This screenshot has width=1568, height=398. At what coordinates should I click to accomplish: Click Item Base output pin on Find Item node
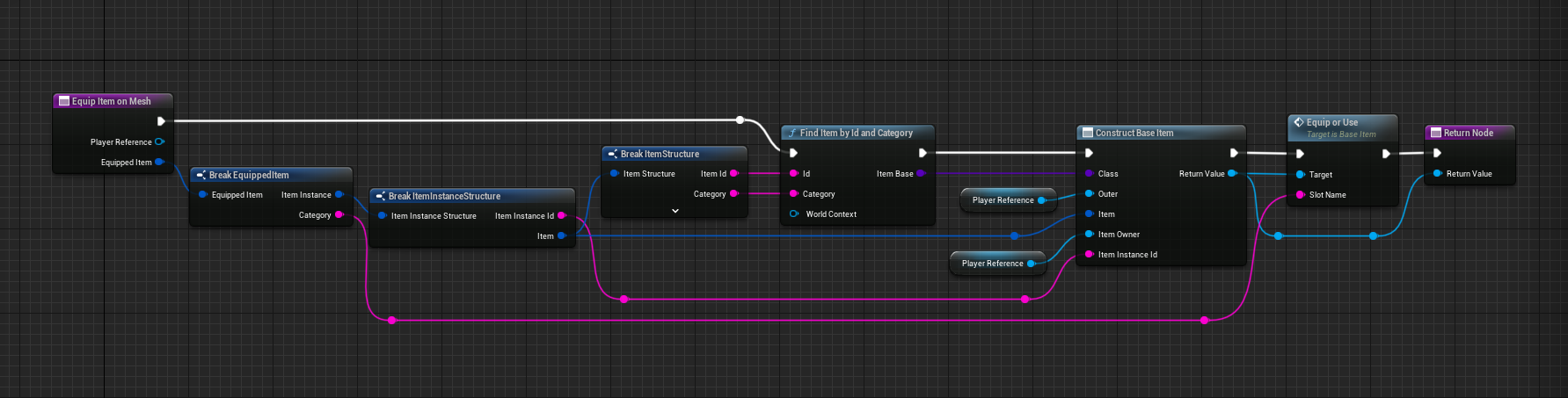(x=920, y=174)
